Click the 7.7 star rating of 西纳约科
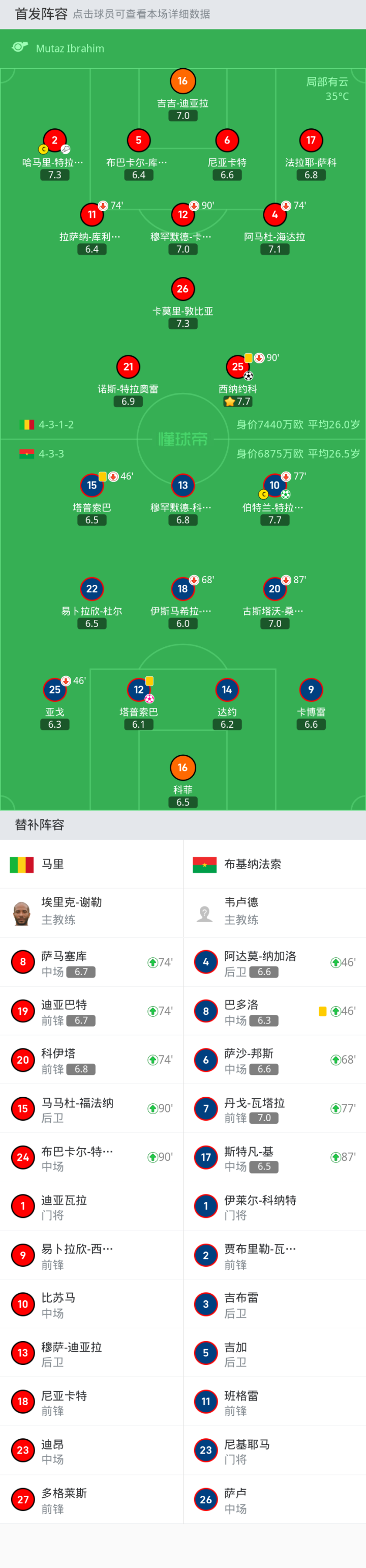Image resolution: width=366 pixels, height=1568 pixels. point(237,402)
